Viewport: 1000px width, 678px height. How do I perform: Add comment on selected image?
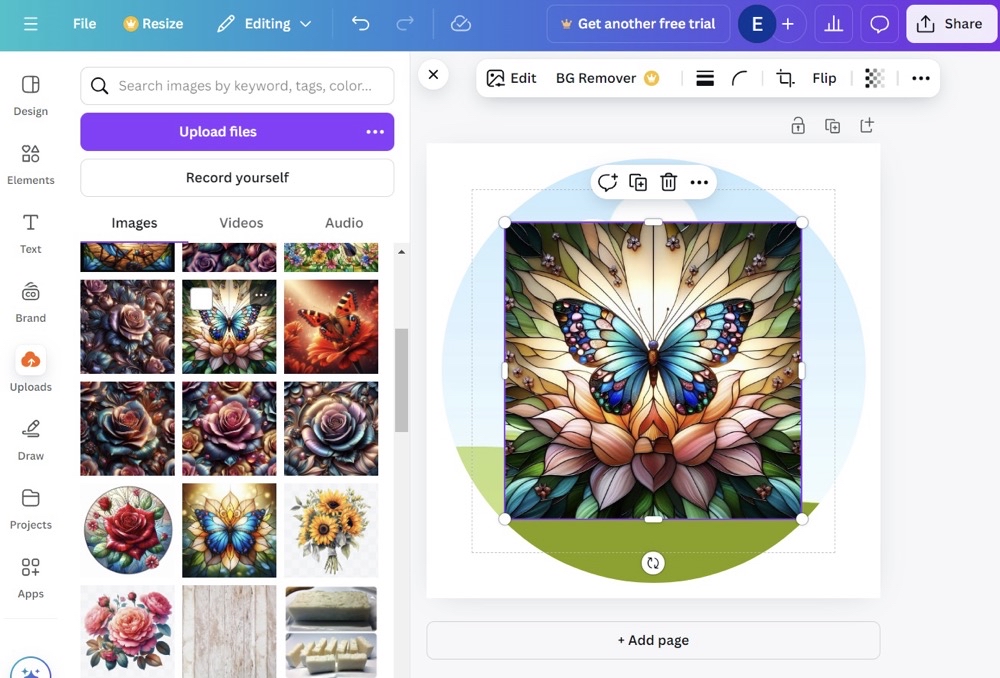tap(607, 182)
